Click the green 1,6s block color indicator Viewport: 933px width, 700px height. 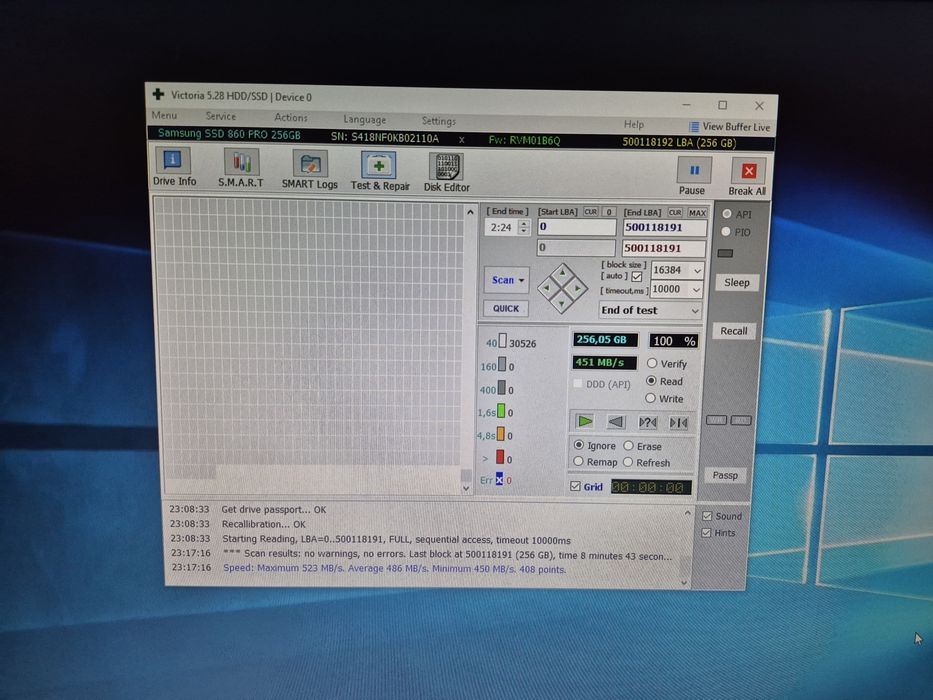click(x=501, y=411)
